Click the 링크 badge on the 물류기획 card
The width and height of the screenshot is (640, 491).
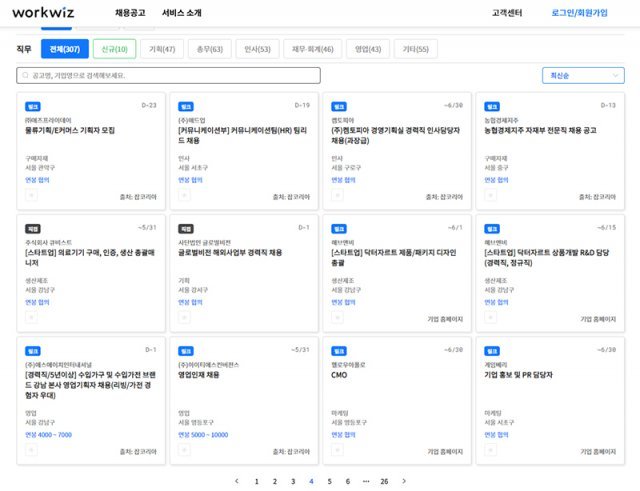33,107
